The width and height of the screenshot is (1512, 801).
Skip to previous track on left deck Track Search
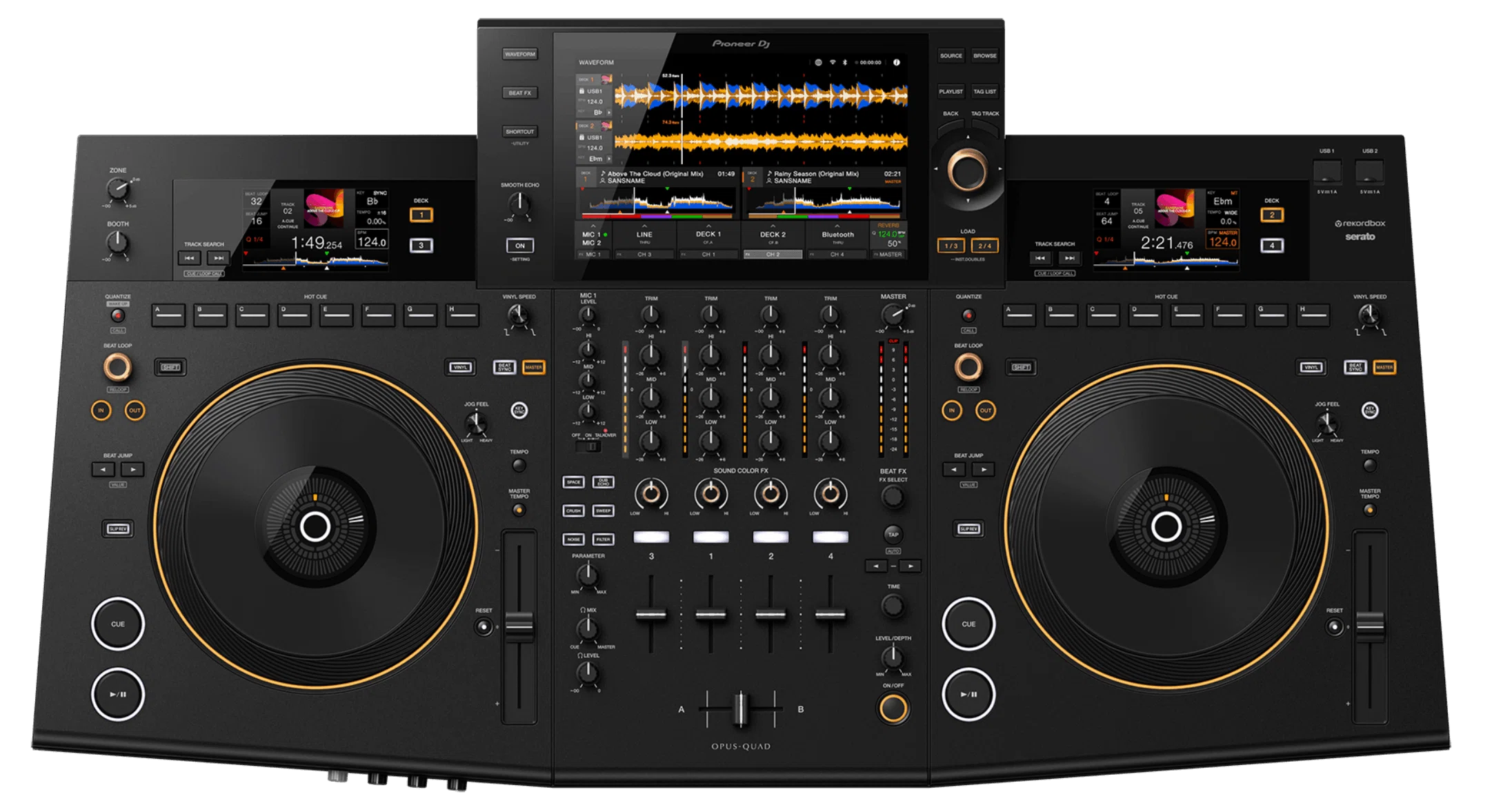pos(189,258)
